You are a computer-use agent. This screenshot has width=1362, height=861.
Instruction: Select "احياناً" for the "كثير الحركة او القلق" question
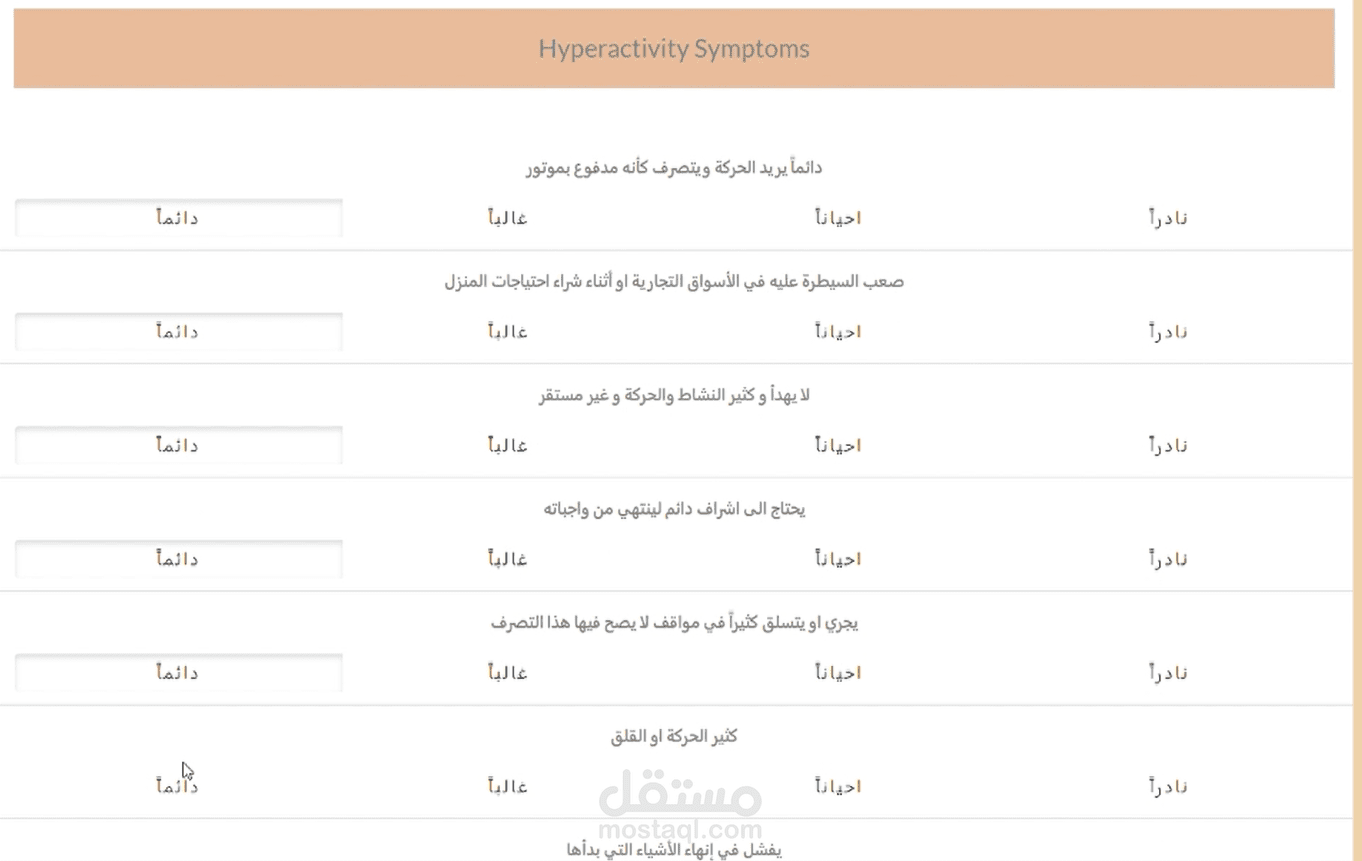tap(838, 786)
